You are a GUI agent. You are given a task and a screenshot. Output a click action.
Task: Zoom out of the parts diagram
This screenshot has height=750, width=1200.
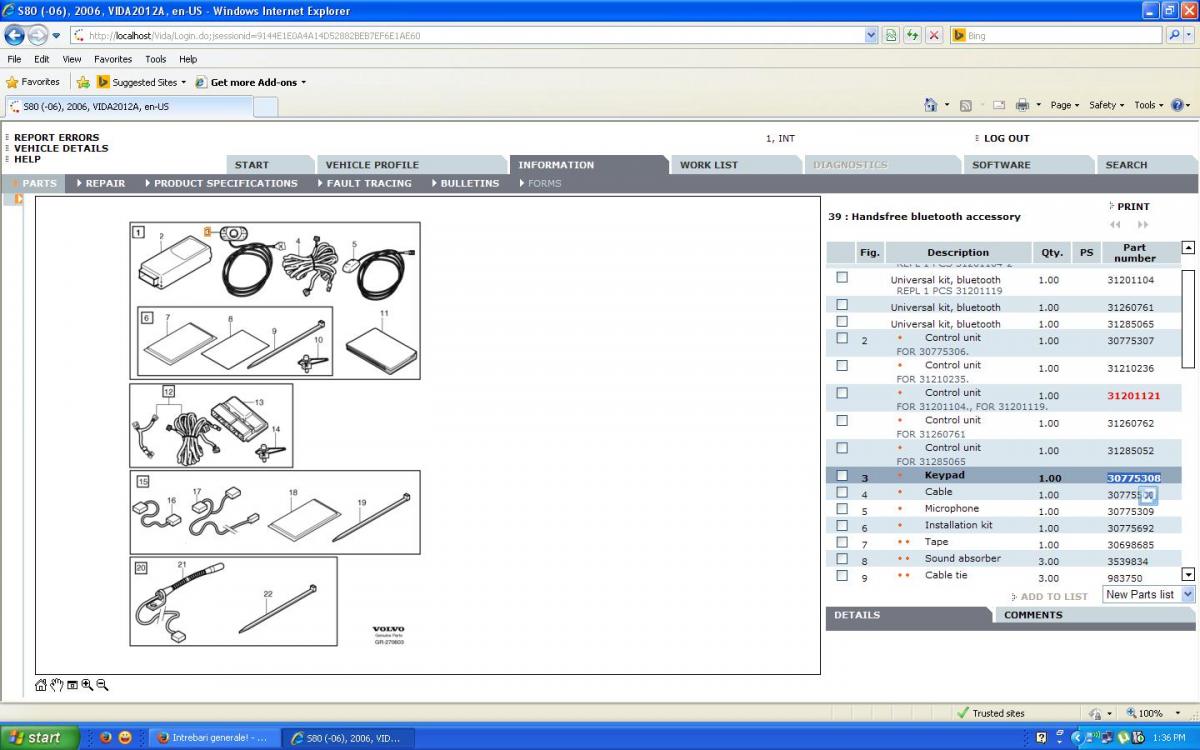(102, 685)
